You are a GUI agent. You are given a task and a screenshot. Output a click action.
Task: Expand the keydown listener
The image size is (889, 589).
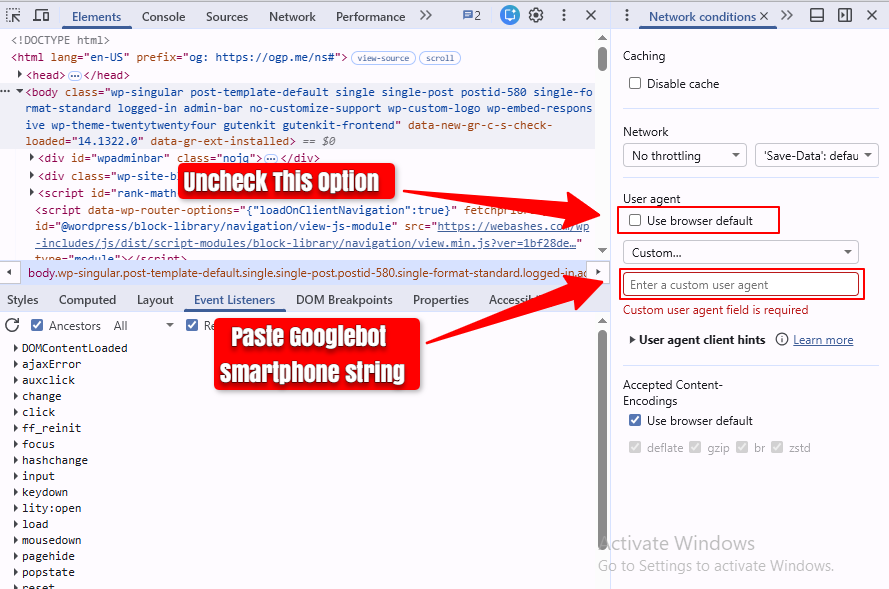point(15,492)
